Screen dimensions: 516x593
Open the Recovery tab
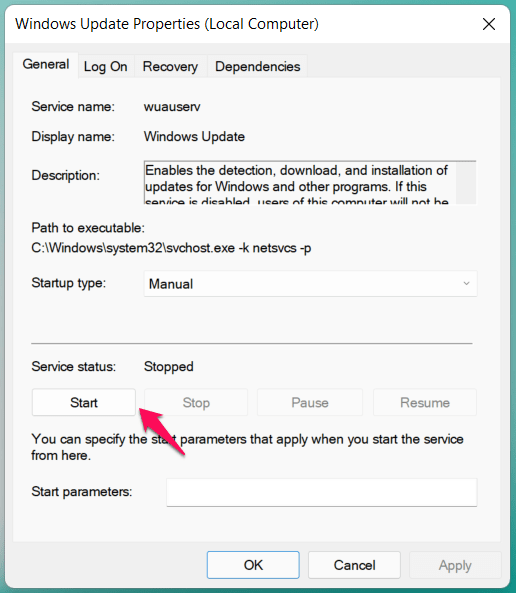[170, 67]
